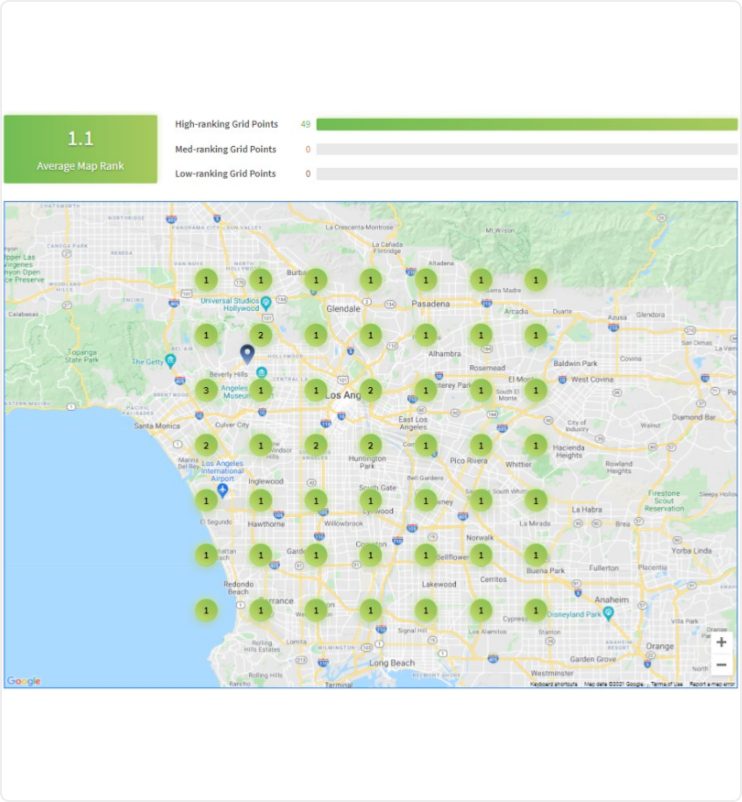742x802 pixels.
Task: Click the Med-ranking Grid Points gray bar
Action: pyautogui.click(x=527, y=149)
